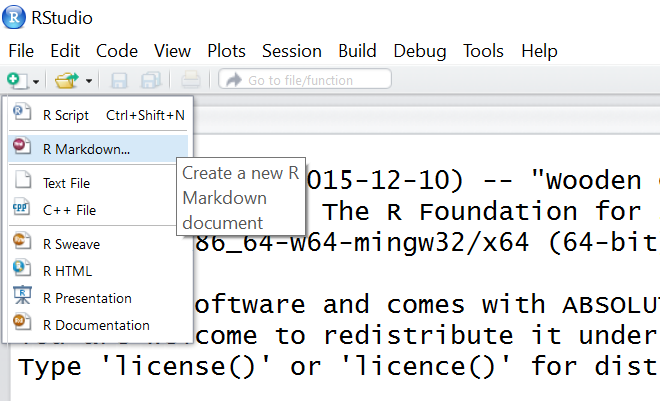Open the Debug menu
This screenshot has width=660, height=401.
pyautogui.click(x=420, y=51)
